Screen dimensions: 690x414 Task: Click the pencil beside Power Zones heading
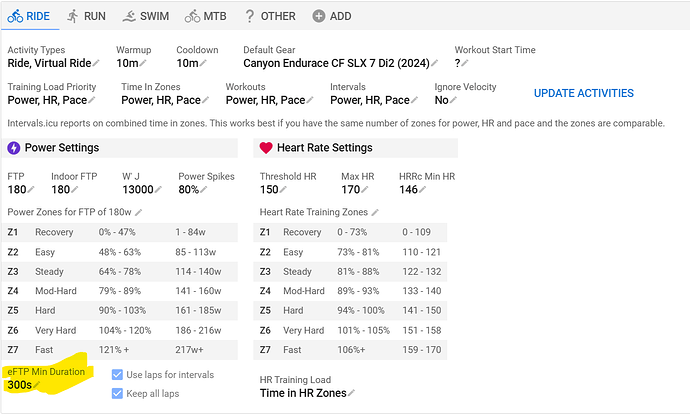click(x=139, y=212)
